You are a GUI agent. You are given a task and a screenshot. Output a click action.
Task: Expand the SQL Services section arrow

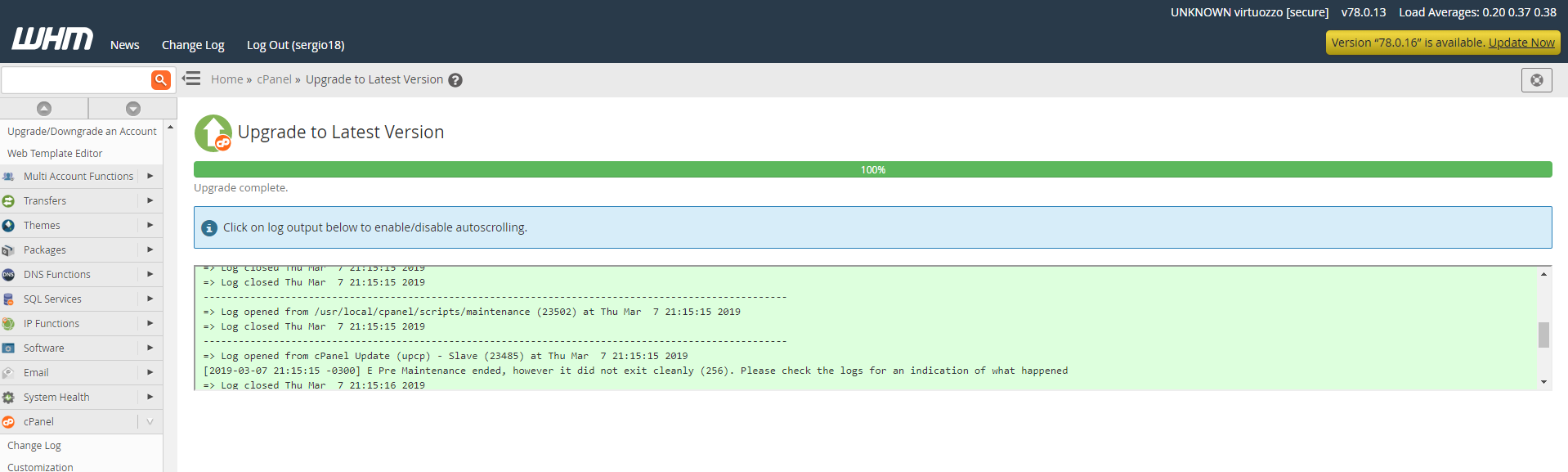click(x=150, y=299)
